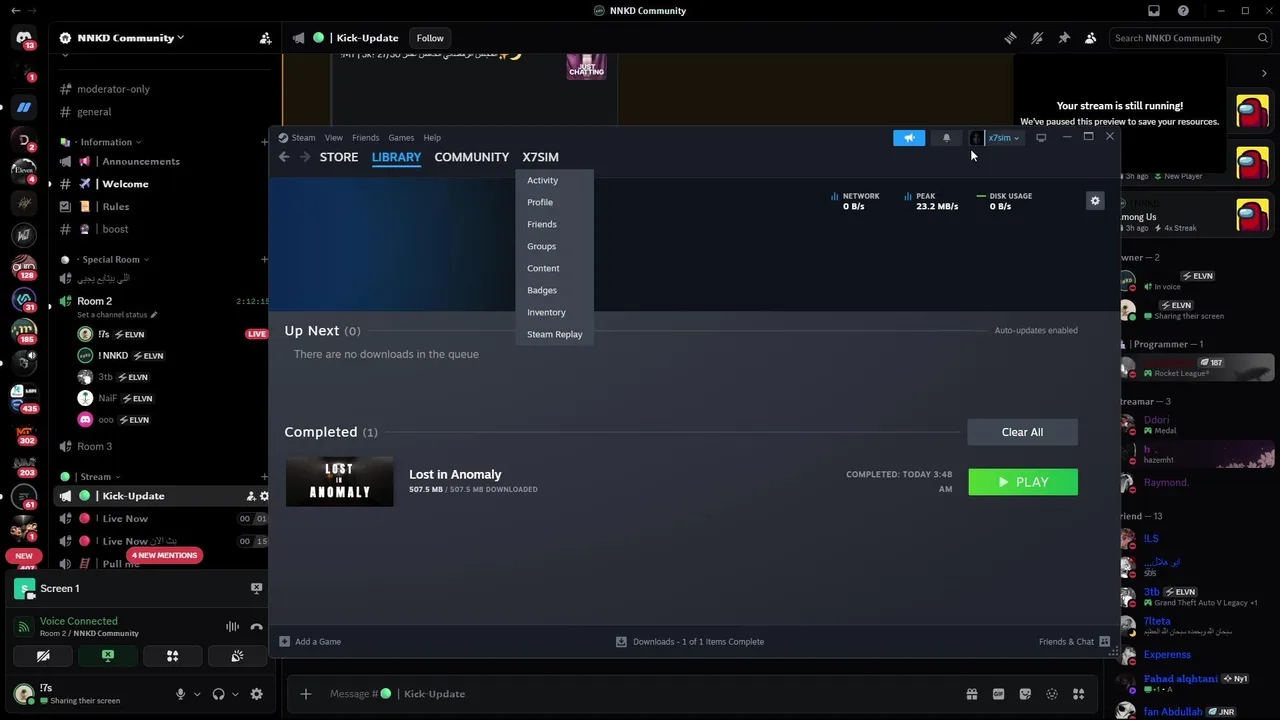Open Friends & Chat in Steam
Screen dimensions: 1280x720
1074,642
